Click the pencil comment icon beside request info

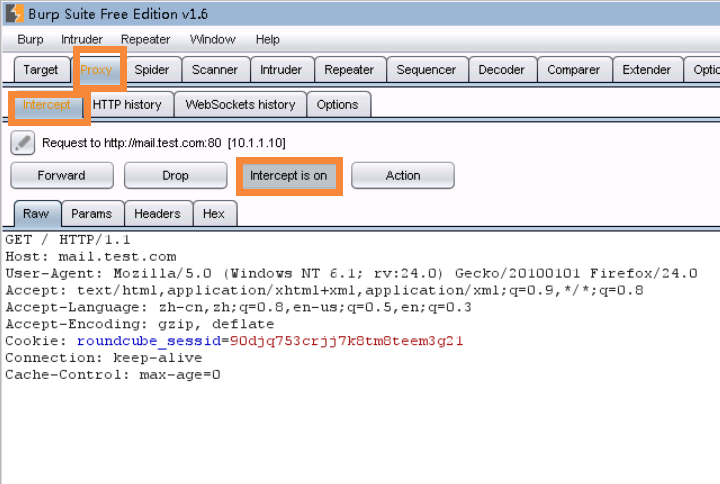22,143
